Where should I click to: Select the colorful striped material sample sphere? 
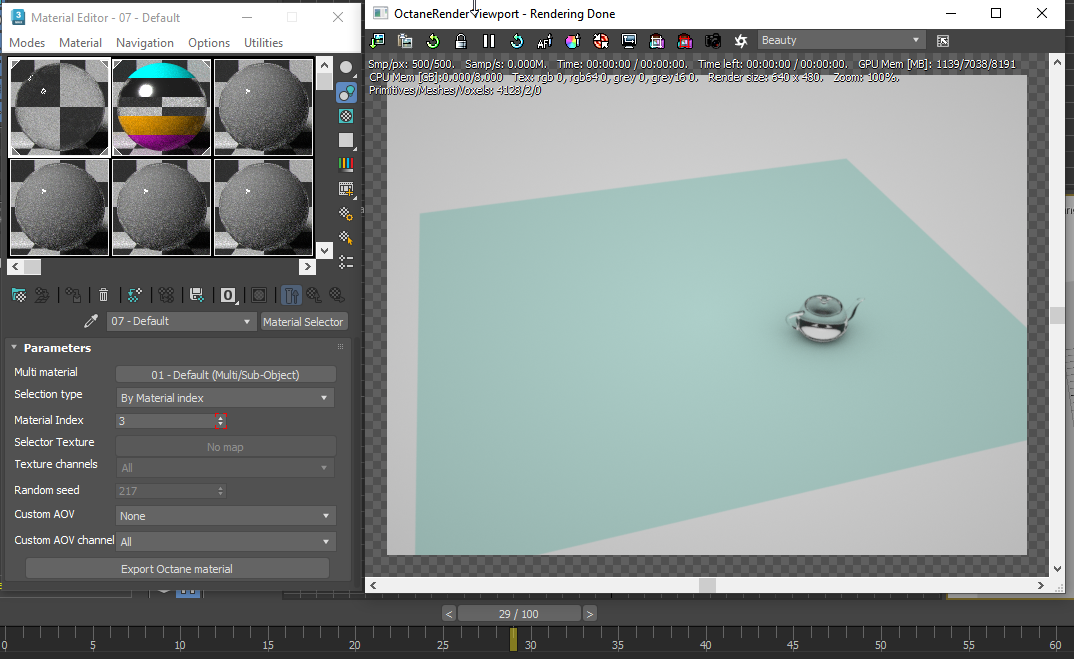point(162,107)
